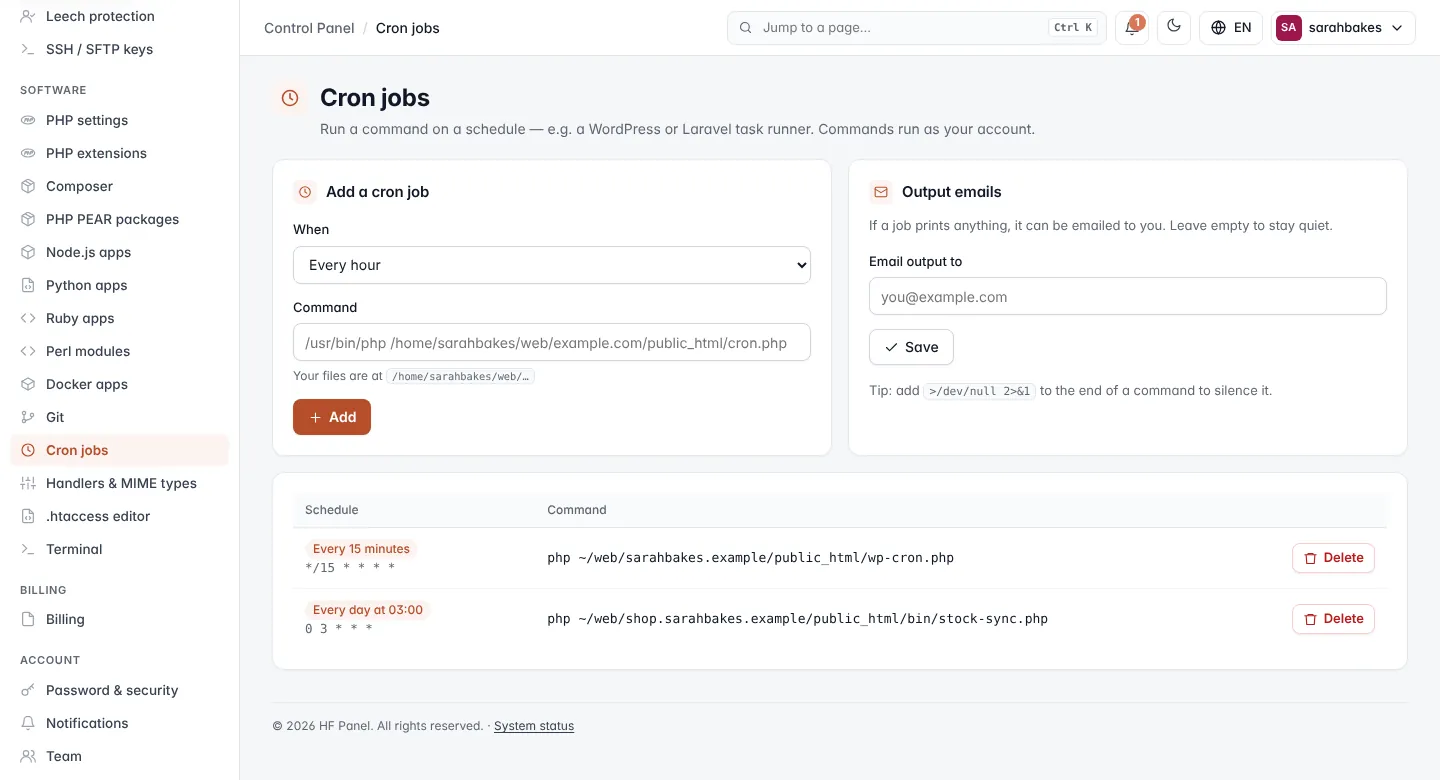This screenshot has height=780, width=1440.
Task: Open Node.js apps section
Action: 120,252
